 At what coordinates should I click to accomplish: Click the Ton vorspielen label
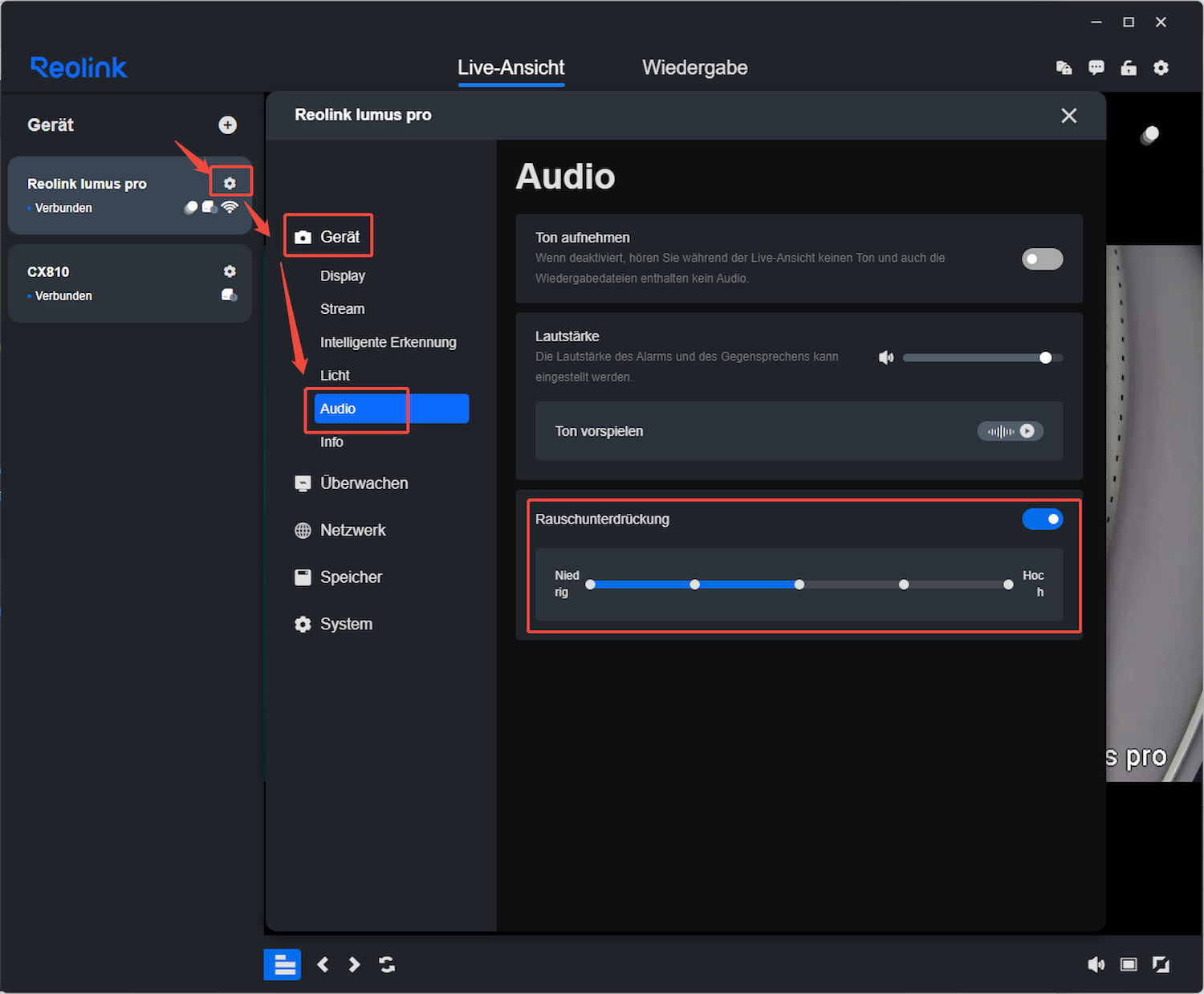tap(599, 431)
